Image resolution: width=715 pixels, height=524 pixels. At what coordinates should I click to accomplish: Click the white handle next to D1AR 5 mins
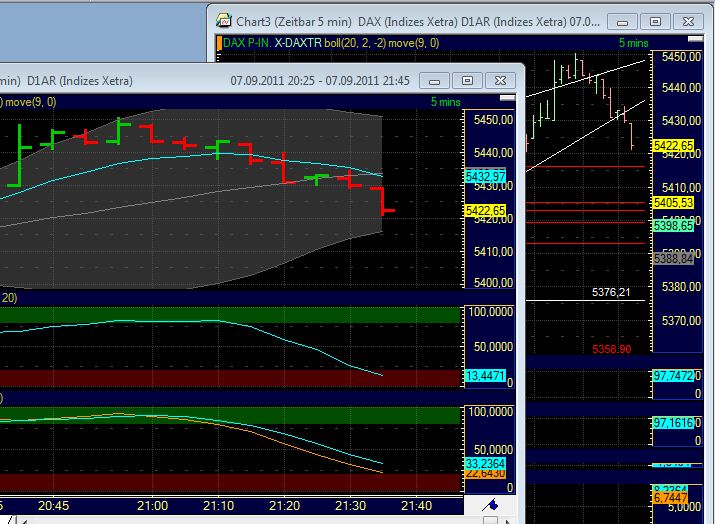[x=507, y=98]
